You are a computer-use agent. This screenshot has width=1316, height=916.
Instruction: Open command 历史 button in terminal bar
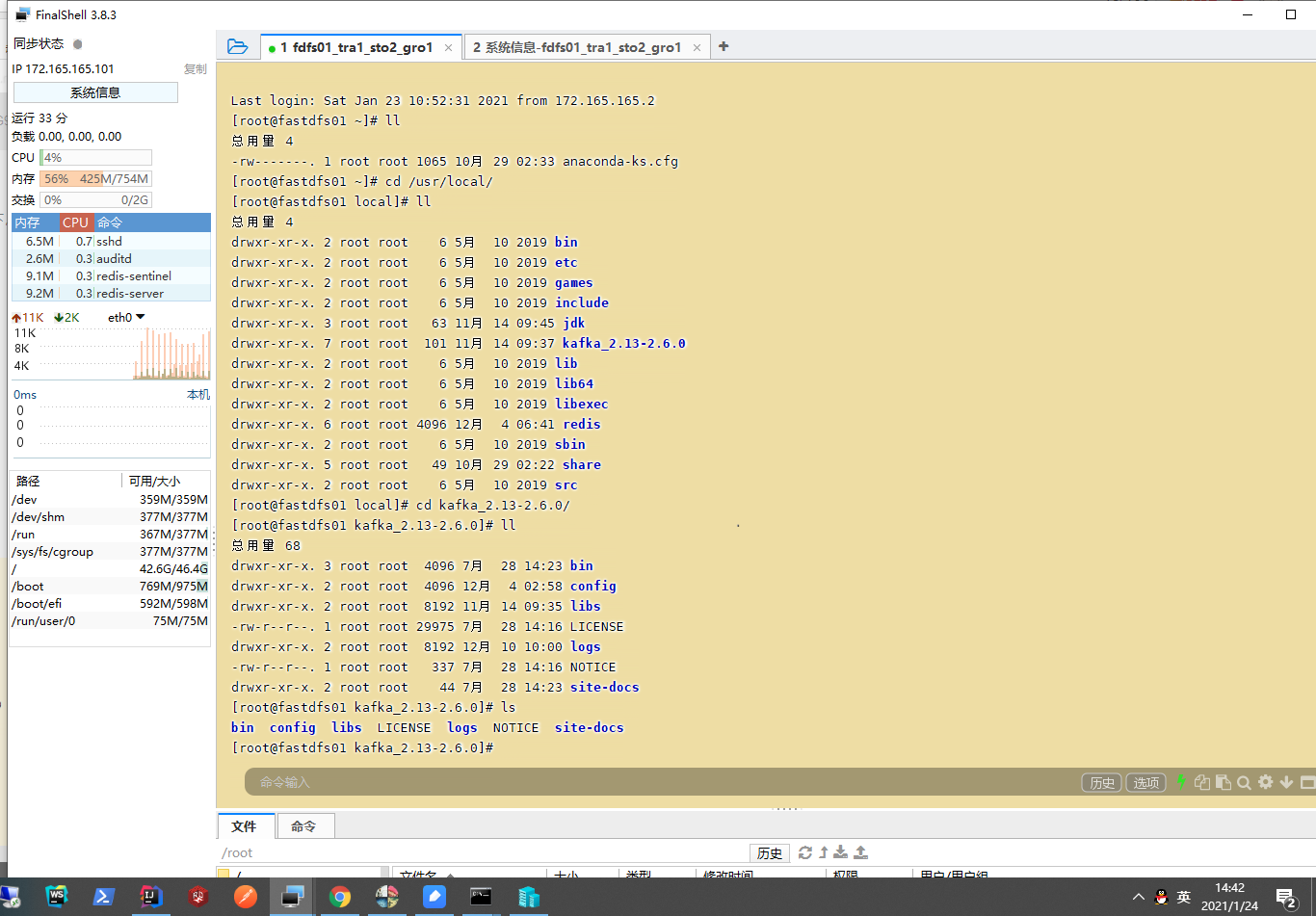click(x=1102, y=783)
